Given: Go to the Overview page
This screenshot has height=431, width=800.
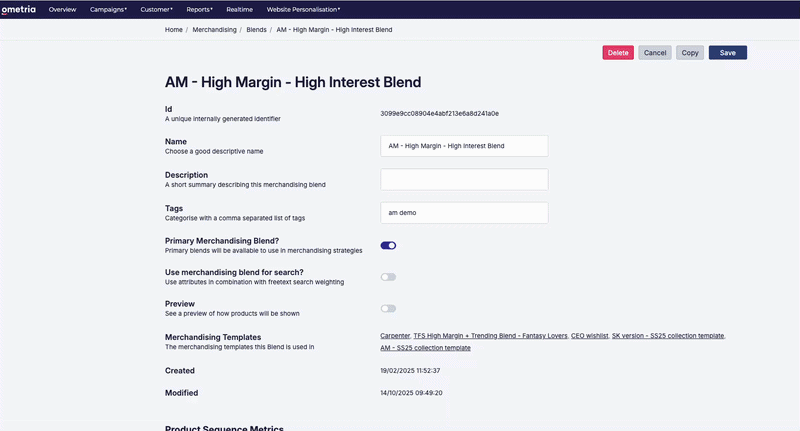Looking at the screenshot, I should (62, 9).
